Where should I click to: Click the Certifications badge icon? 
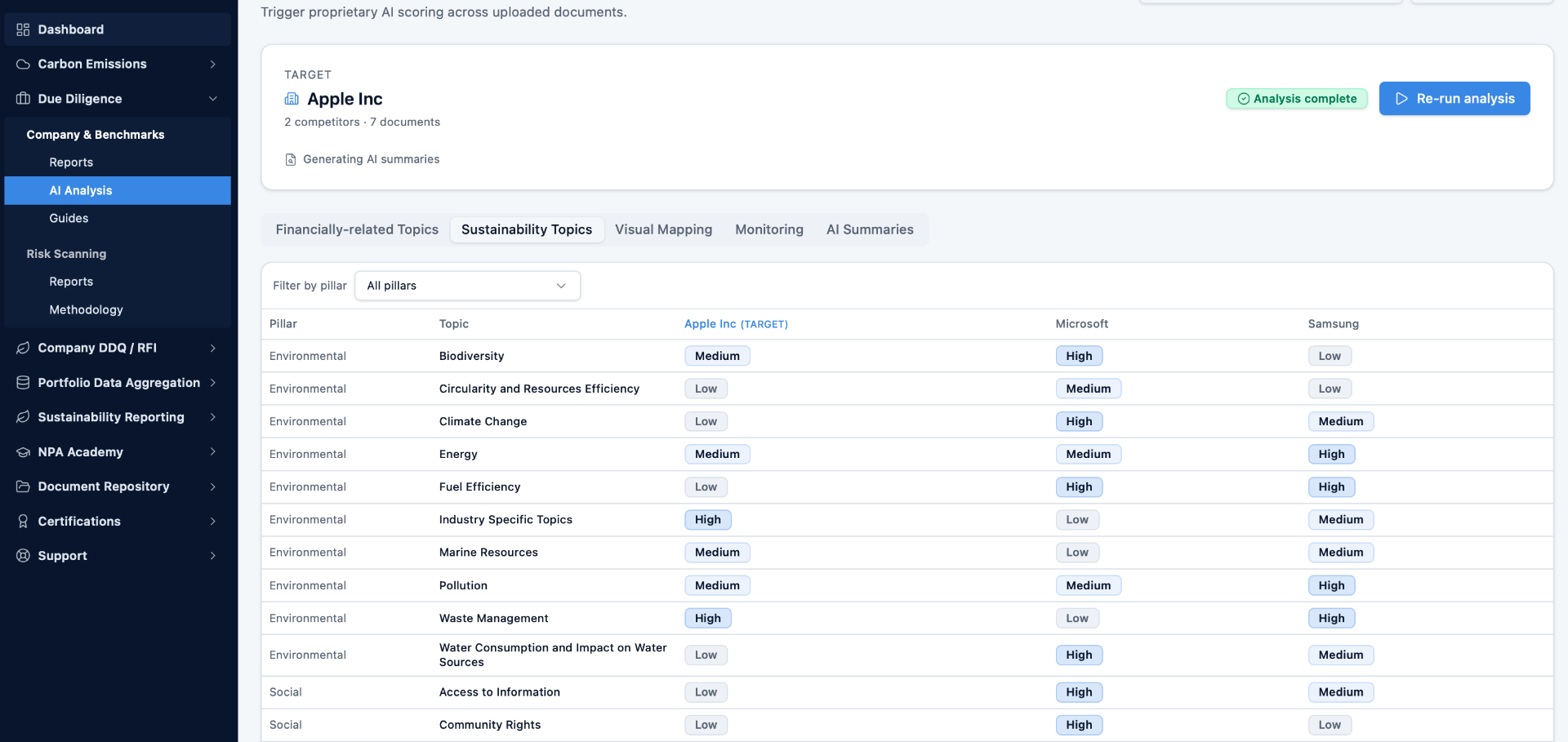pos(23,522)
